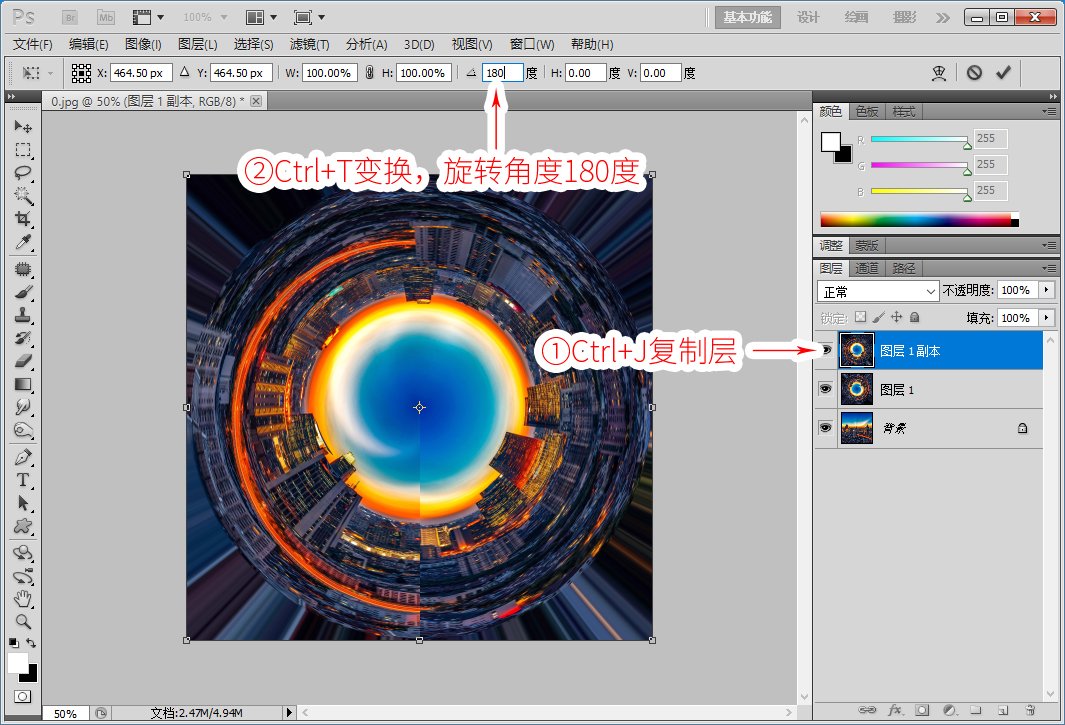
Task: Click the rotation angle input field
Action: coord(503,73)
